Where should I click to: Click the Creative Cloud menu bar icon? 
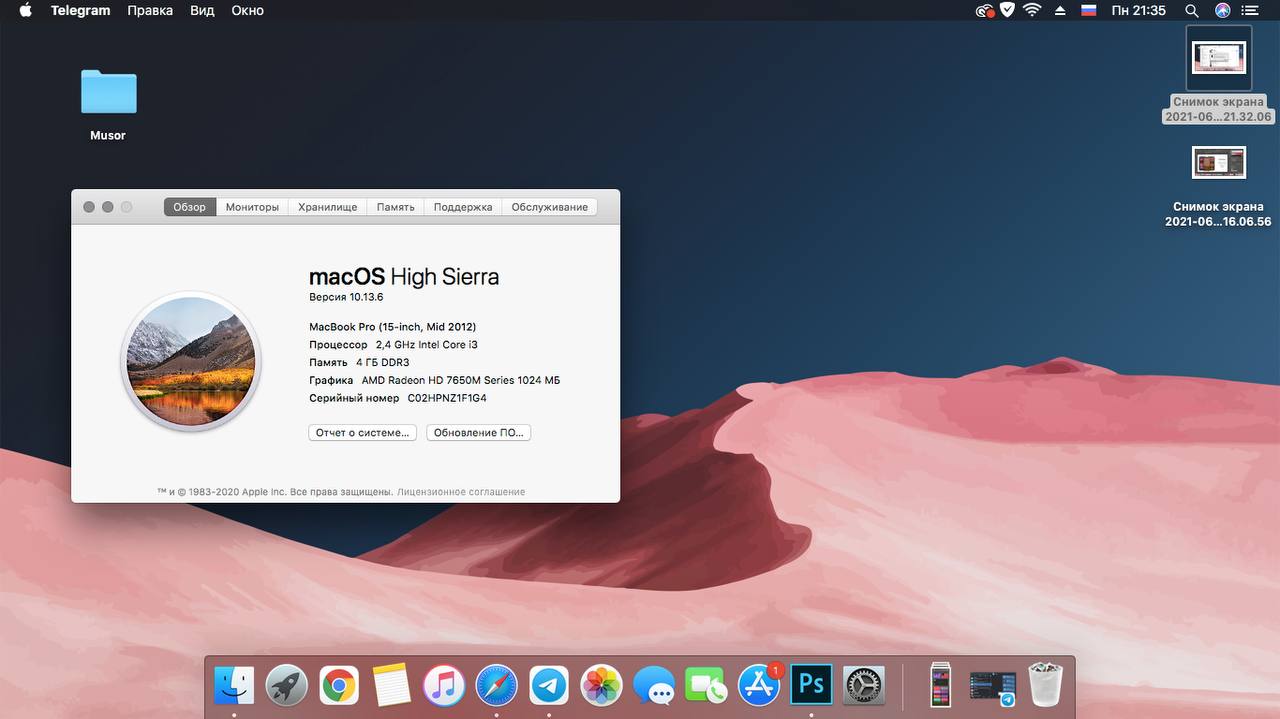point(985,10)
